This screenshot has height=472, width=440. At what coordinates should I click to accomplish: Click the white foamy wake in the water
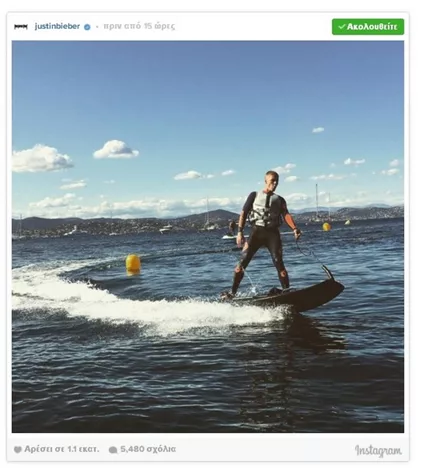[133, 300]
